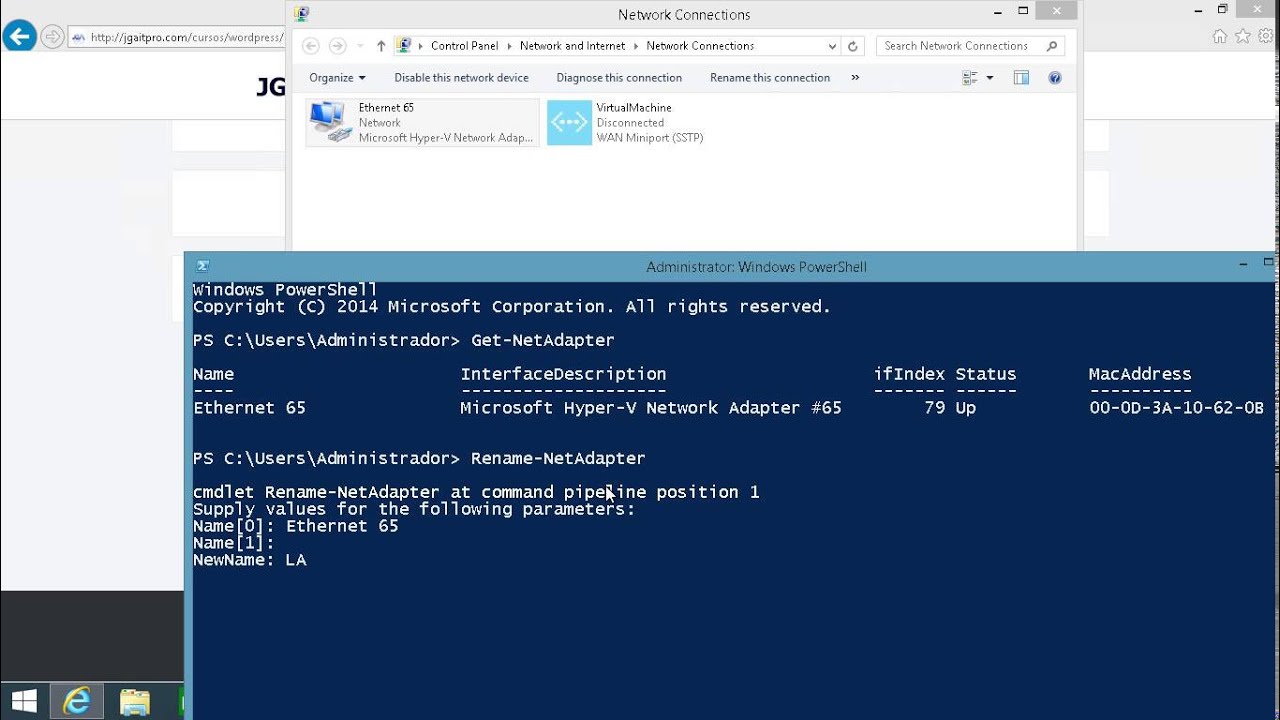Viewport: 1280px width, 720px height.
Task: Click Control Panel in the breadcrumb path
Action: tap(464, 46)
